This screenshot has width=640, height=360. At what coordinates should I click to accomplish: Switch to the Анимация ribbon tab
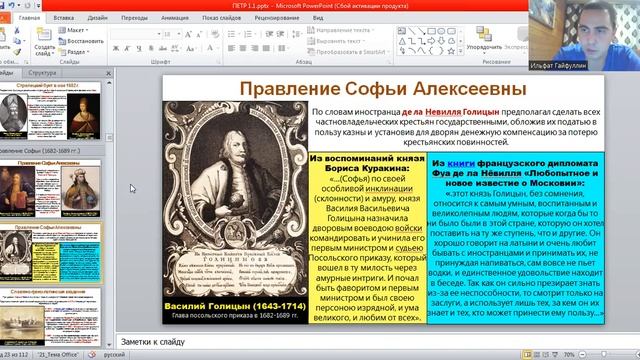(x=175, y=18)
